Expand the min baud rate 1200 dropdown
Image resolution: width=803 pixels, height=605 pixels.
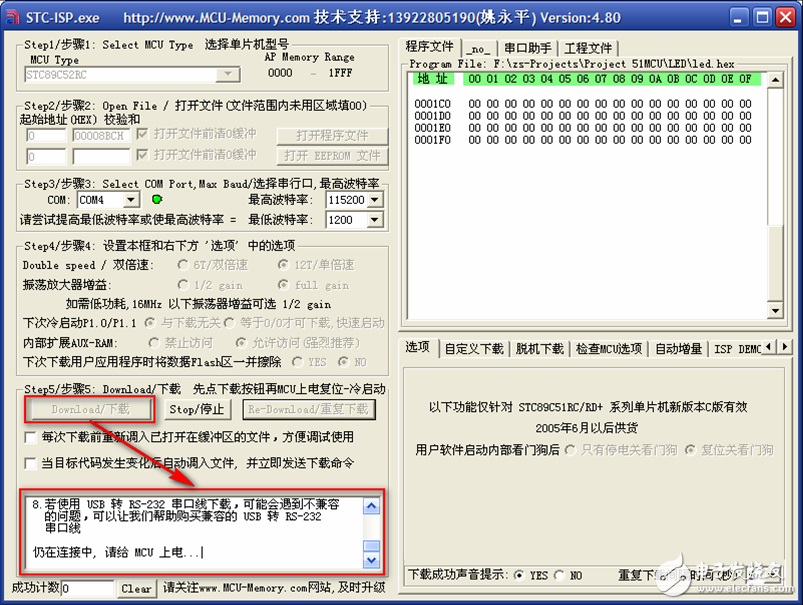pyautogui.click(x=374, y=220)
